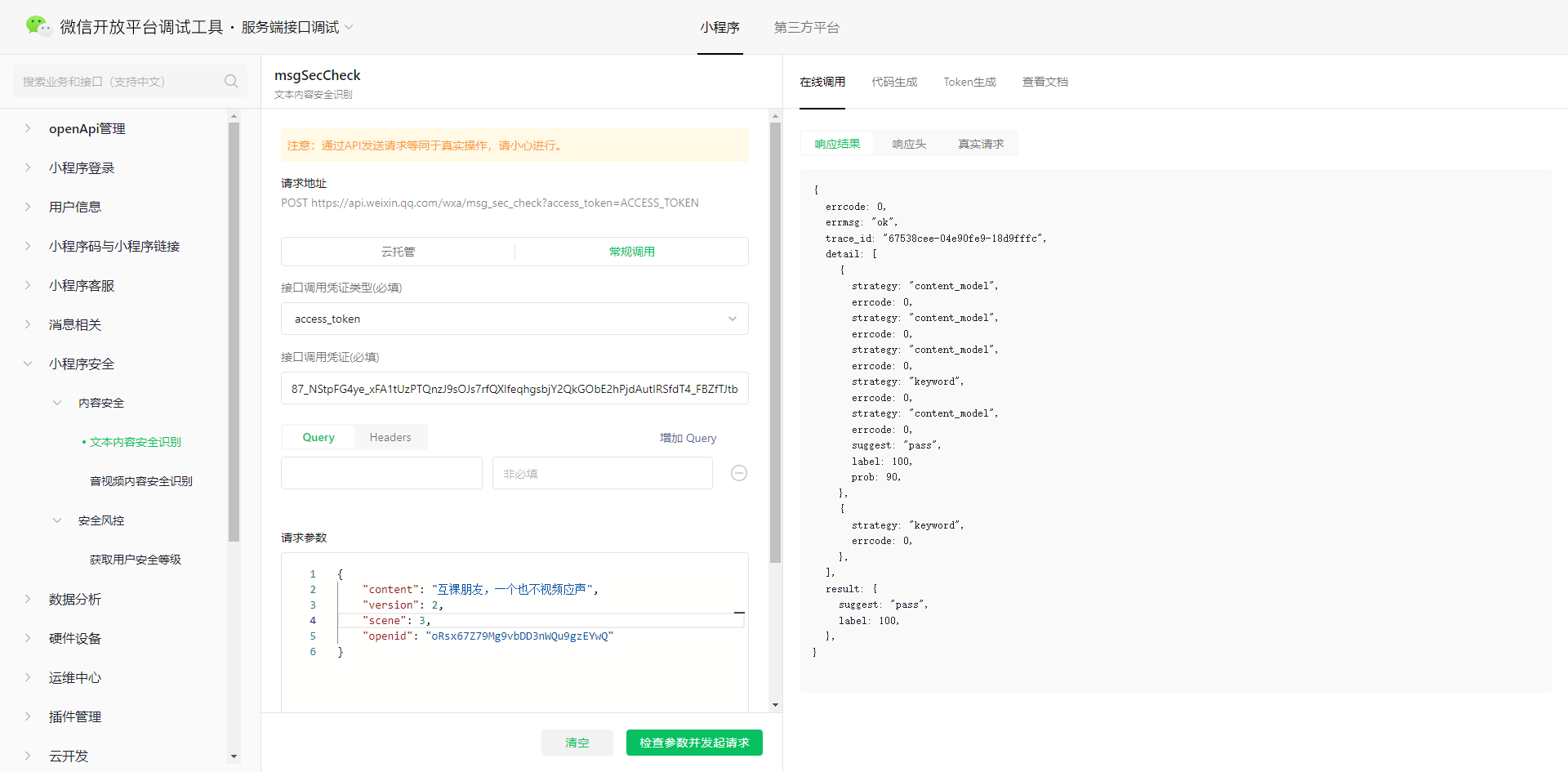Switch to the 第三方平台 top tab
The width and height of the screenshot is (1568, 772).
click(807, 27)
